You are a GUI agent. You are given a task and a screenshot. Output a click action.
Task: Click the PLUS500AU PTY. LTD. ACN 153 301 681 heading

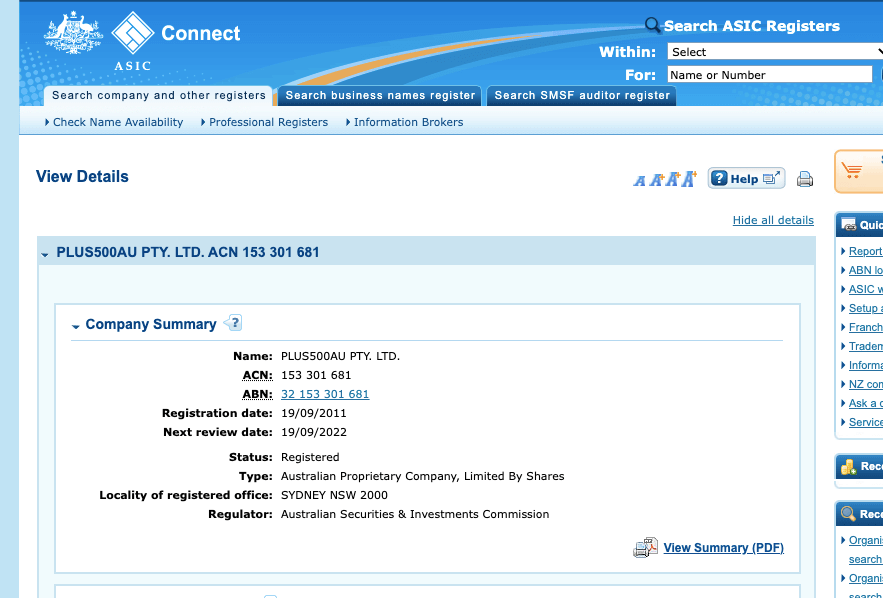point(188,252)
